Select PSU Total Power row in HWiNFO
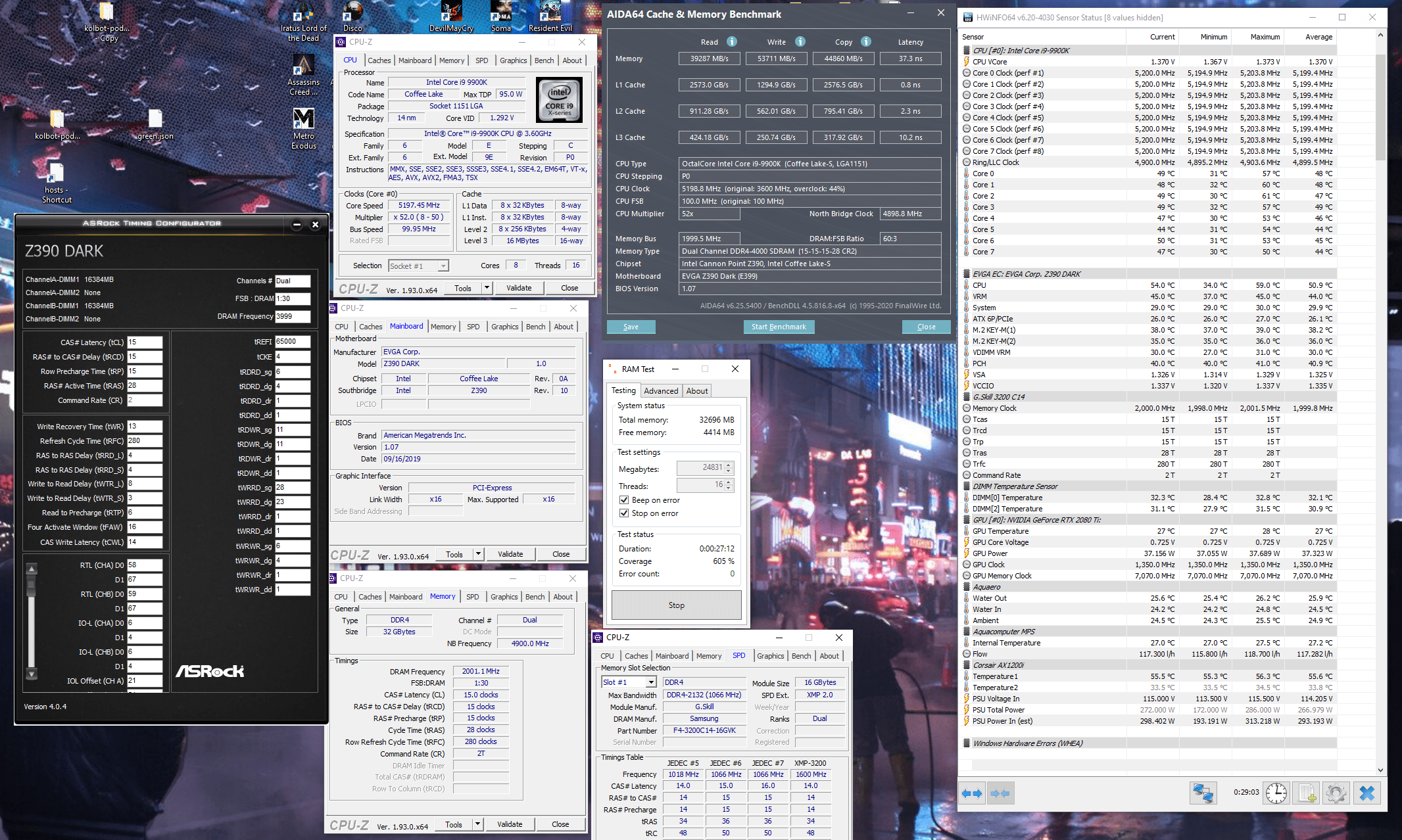The width and height of the screenshot is (1402, 840). tap(1149, 710)
